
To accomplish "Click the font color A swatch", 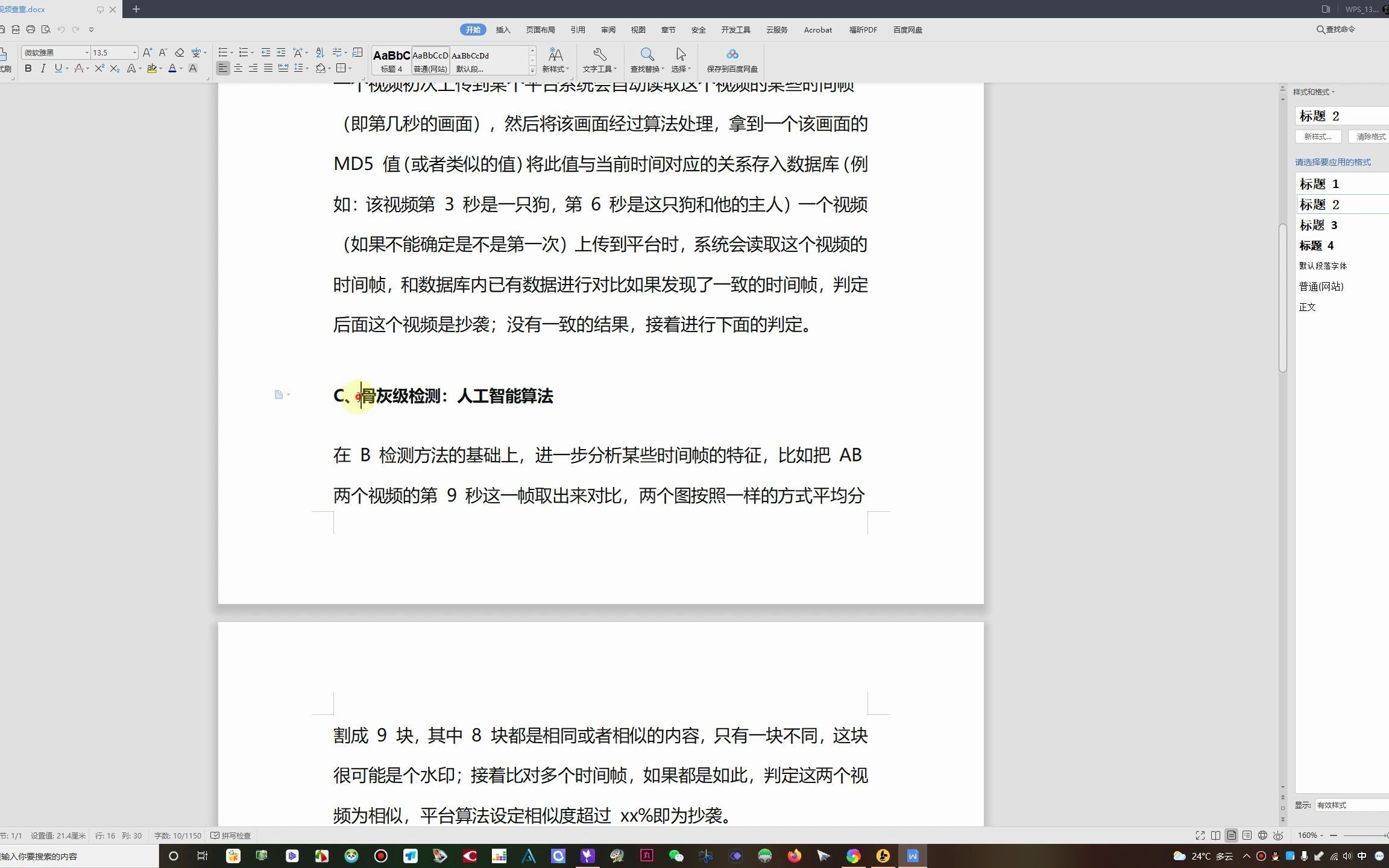I will click(172, 69).
